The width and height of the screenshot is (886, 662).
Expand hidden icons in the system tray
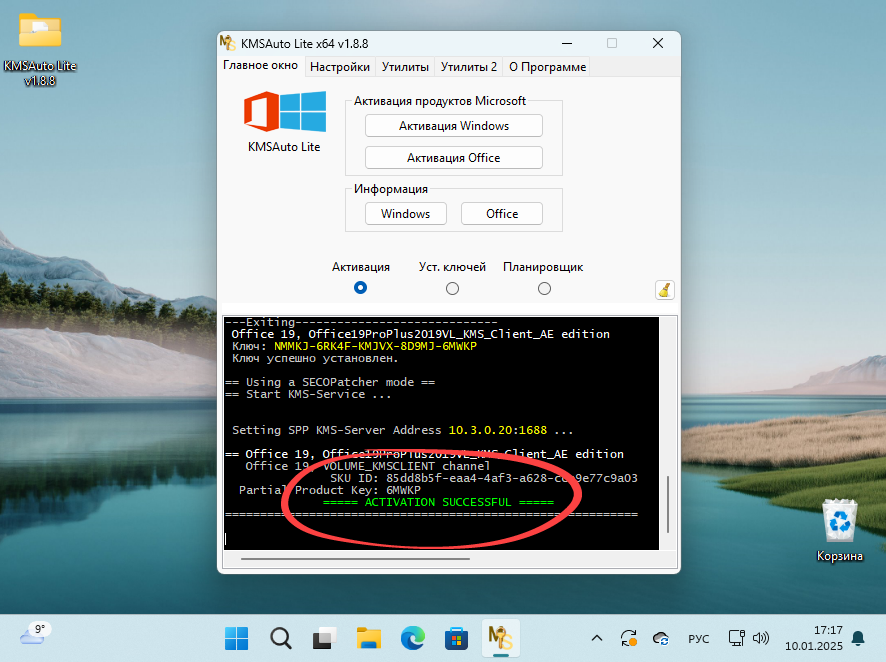[597, 638]
